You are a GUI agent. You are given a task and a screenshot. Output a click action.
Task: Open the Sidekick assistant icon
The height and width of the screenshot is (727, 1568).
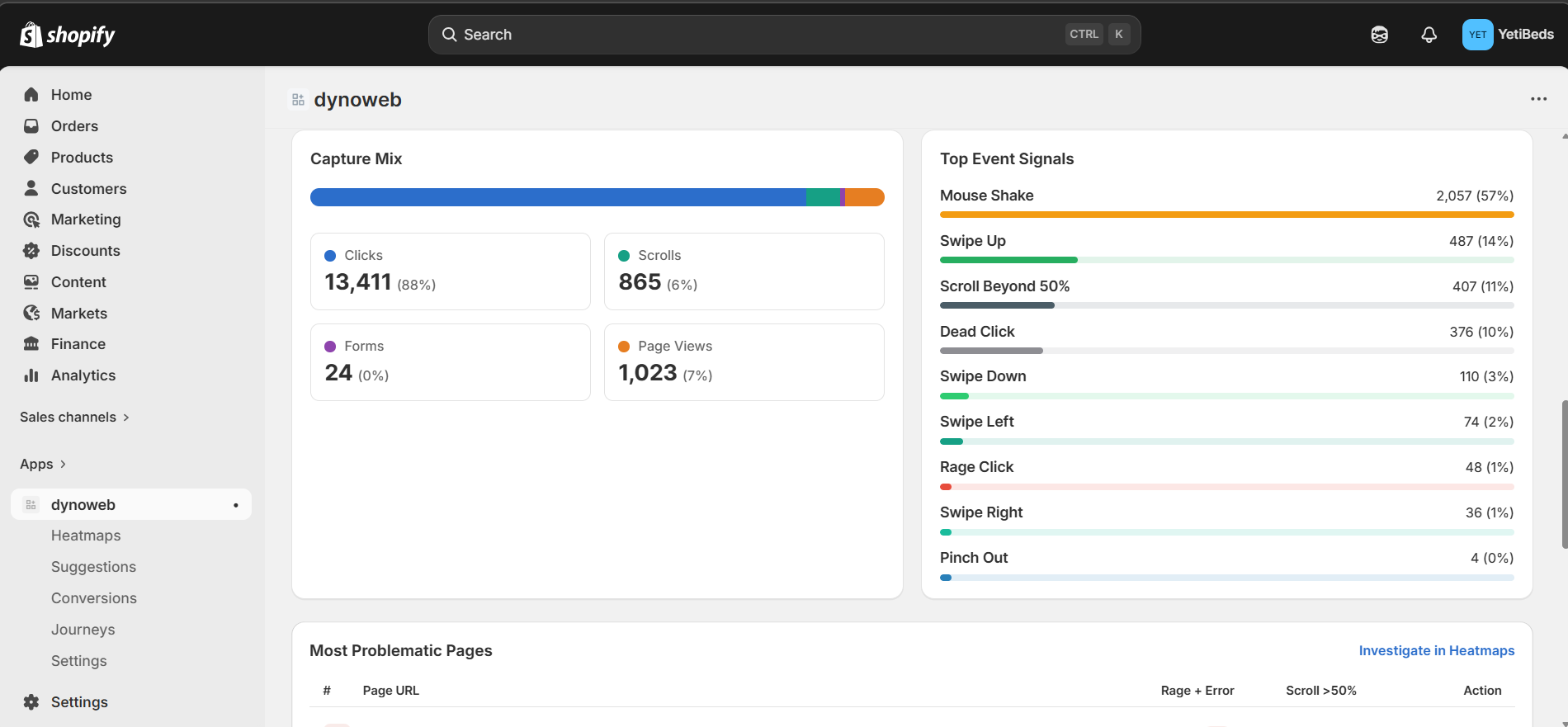pos(1379,35)
